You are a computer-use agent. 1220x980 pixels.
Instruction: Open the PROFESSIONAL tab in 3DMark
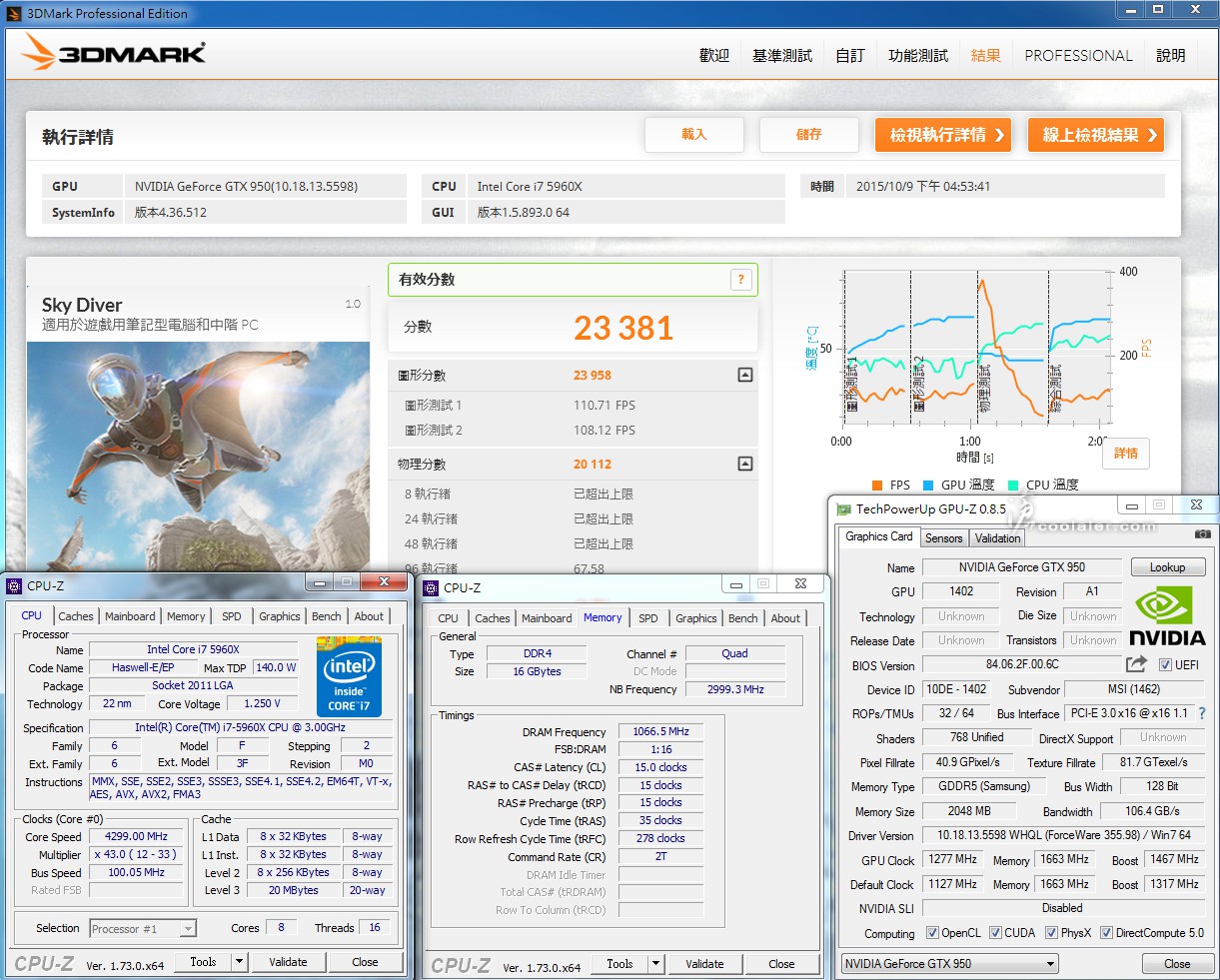point(1078,56)
